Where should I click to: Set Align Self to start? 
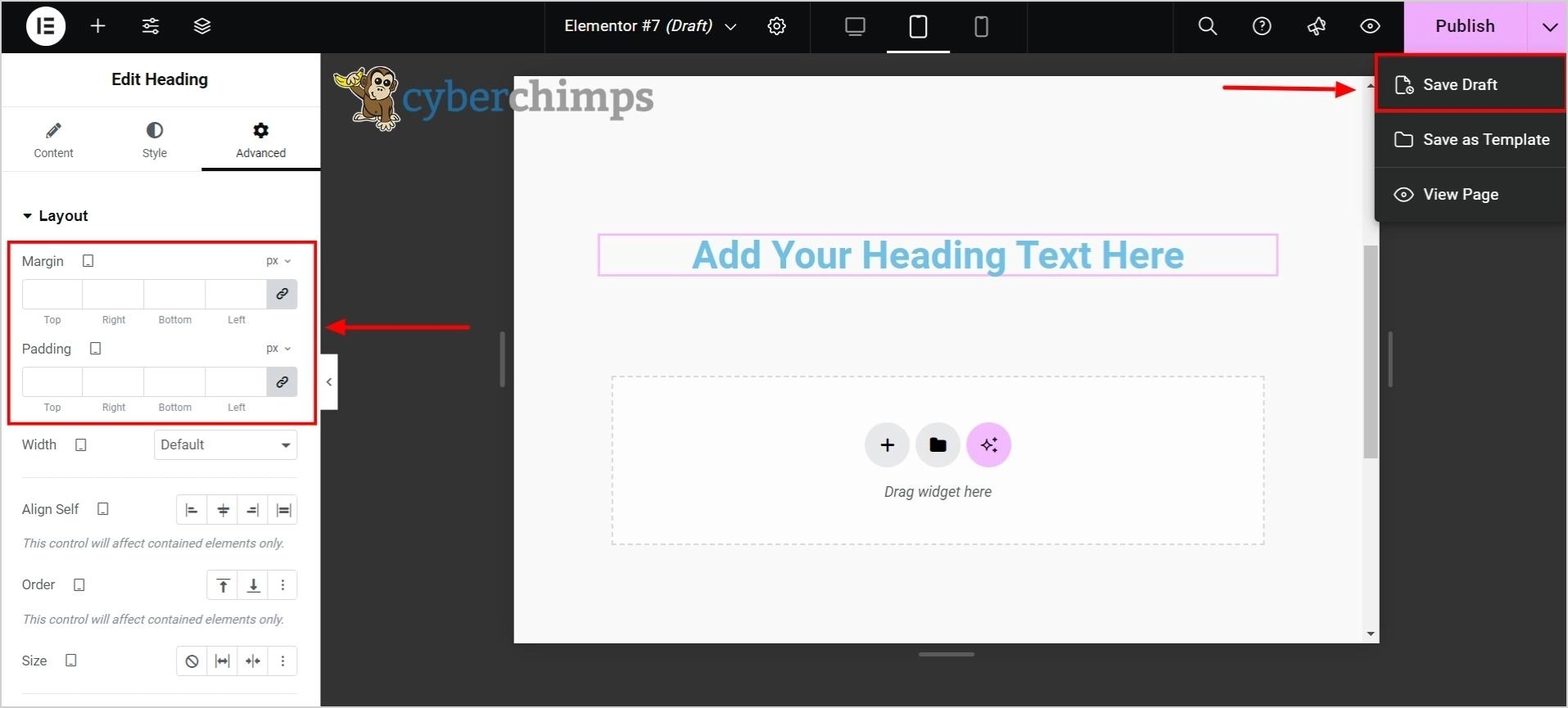tap(192, 510)
